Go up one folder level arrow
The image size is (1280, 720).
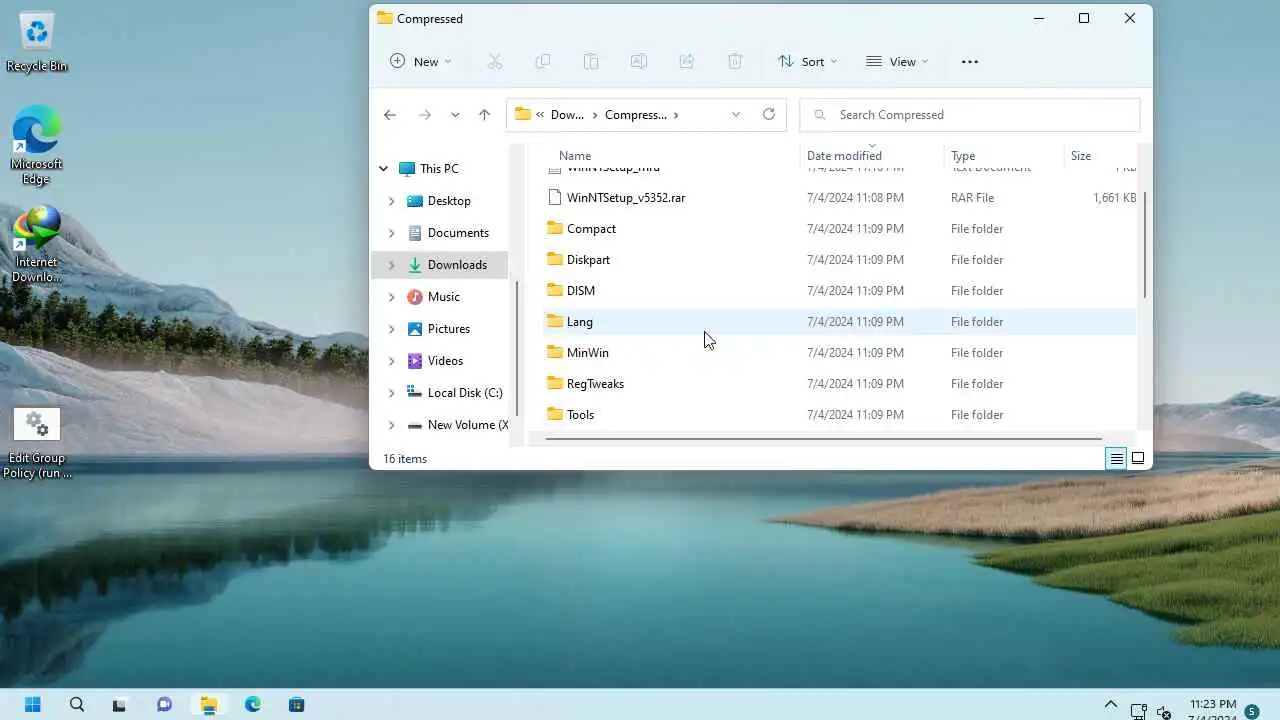(484, 115)
